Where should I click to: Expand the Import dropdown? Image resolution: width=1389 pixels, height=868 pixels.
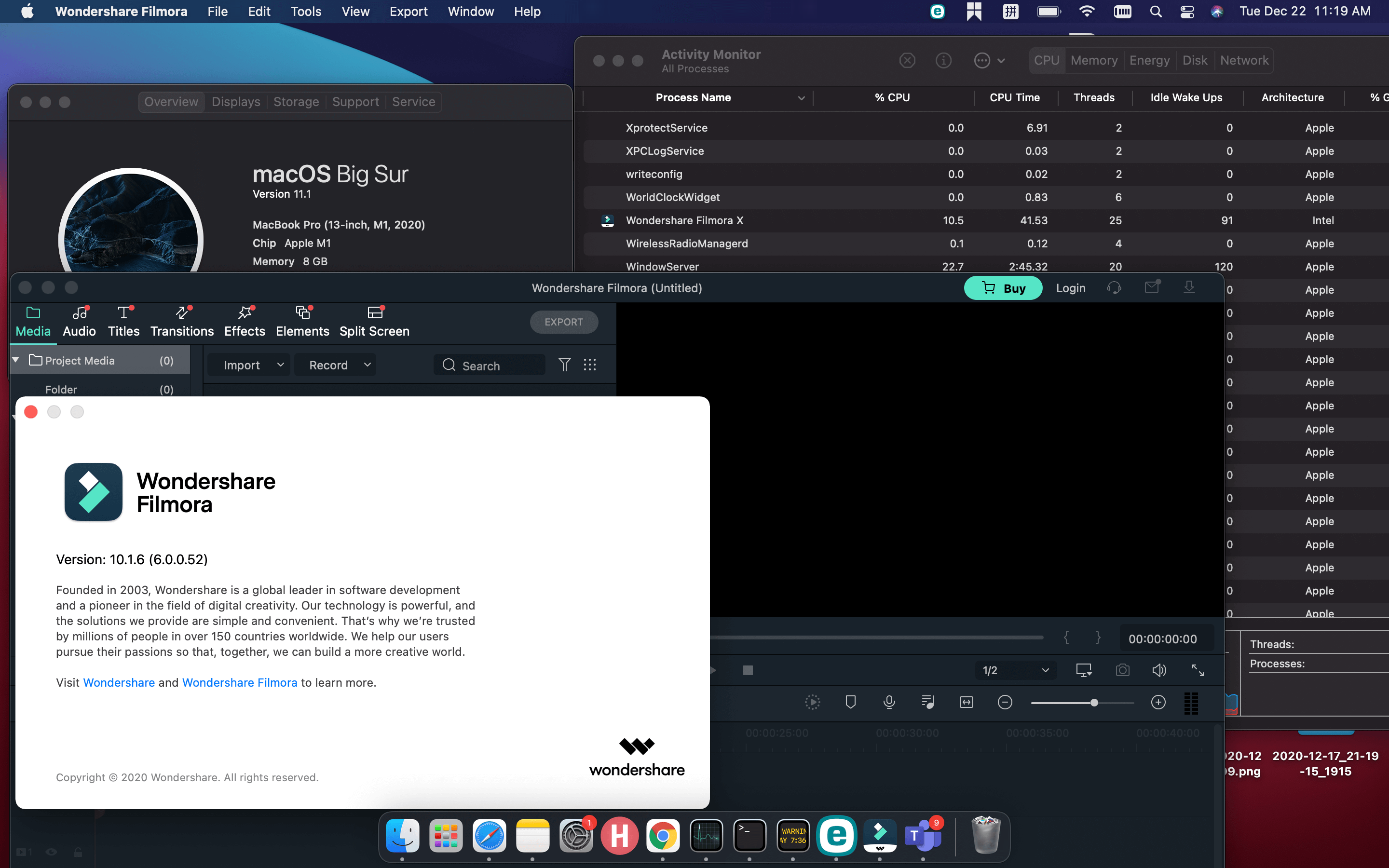[280, 365]
